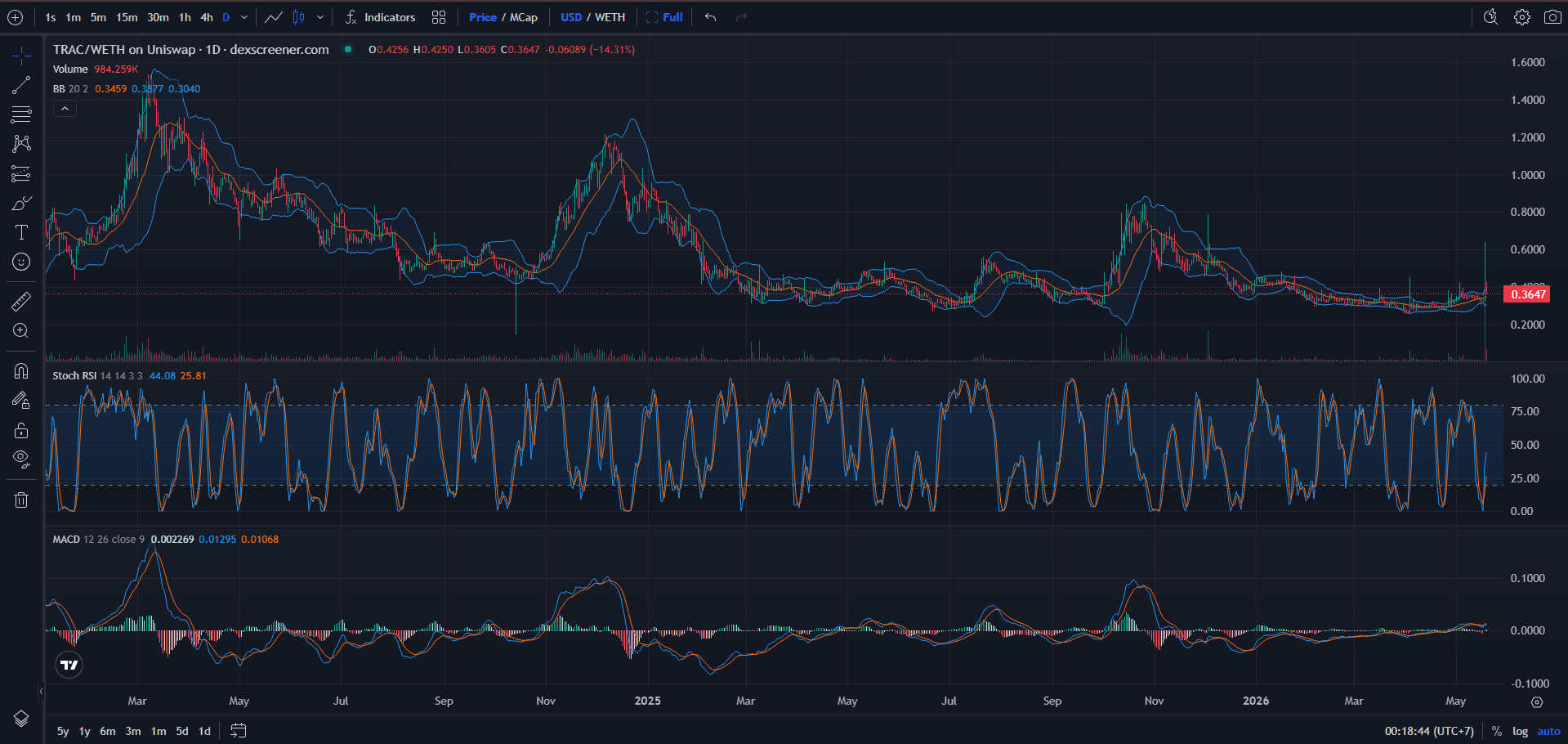Switch between Price and MCap
This screenshot has width=1568, height=744.
(503, 17)
